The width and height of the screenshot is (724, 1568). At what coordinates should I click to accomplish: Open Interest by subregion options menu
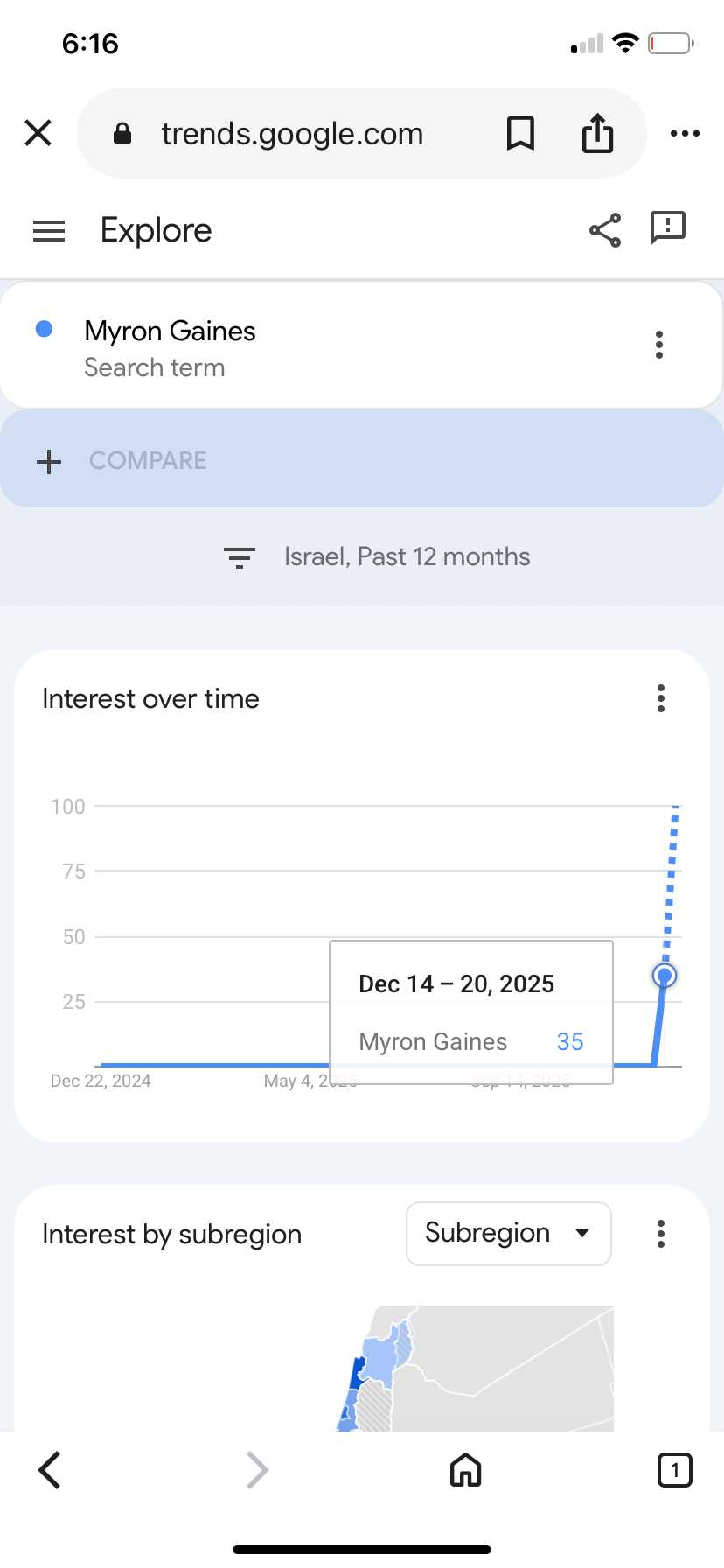click(661, 1234)
